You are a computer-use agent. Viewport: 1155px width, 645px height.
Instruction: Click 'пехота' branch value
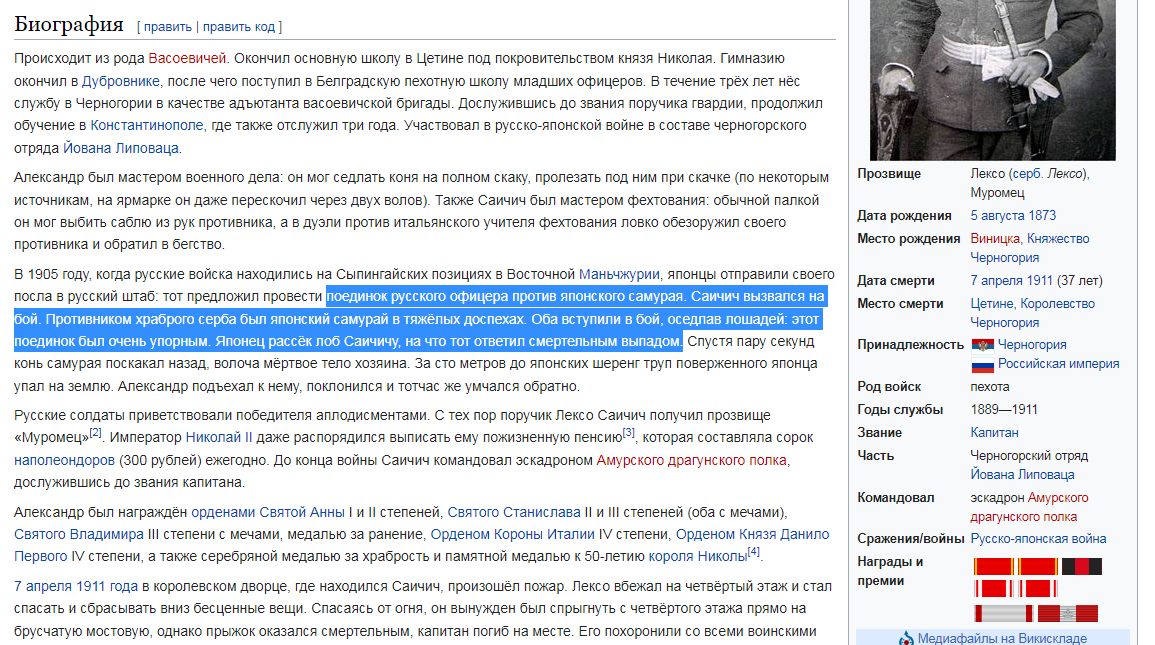(x=990, y=387)
